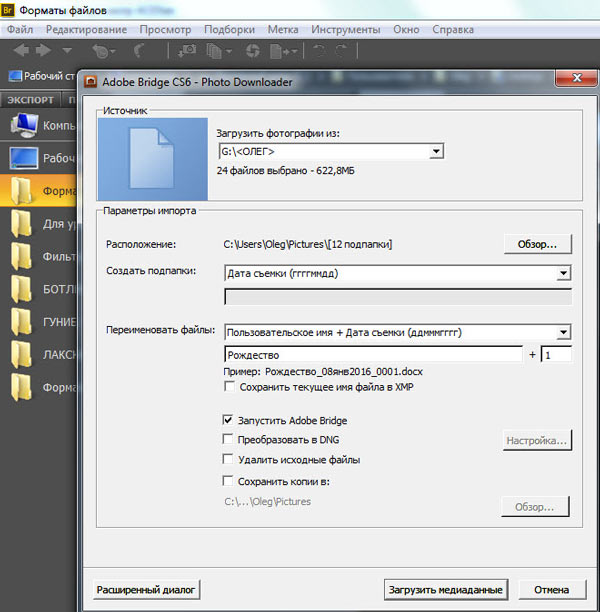Enable the Сохранить текущее имя файла в XMP checkbox
This screenshot has height=612, width=600.
[x=230, y=387]
